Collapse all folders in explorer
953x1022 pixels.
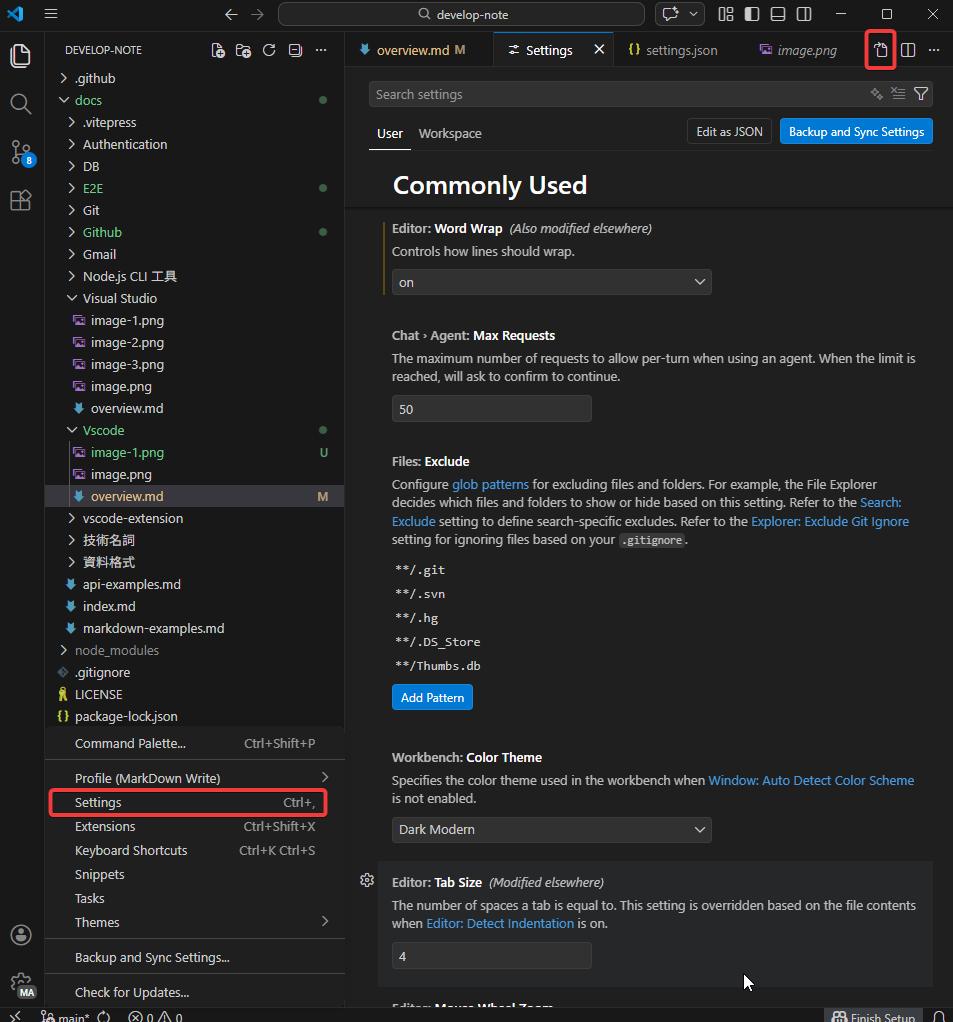(x=295, y=50)
